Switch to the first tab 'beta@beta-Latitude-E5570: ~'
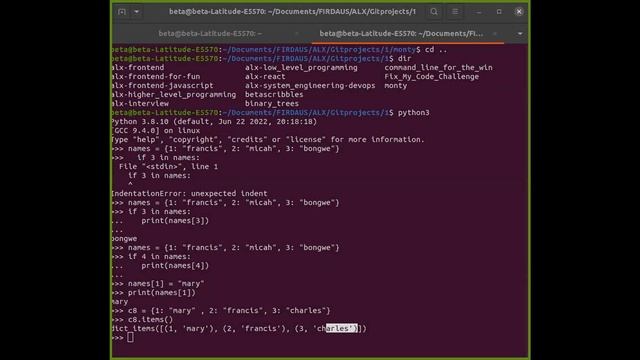 (x=210, y=33)
